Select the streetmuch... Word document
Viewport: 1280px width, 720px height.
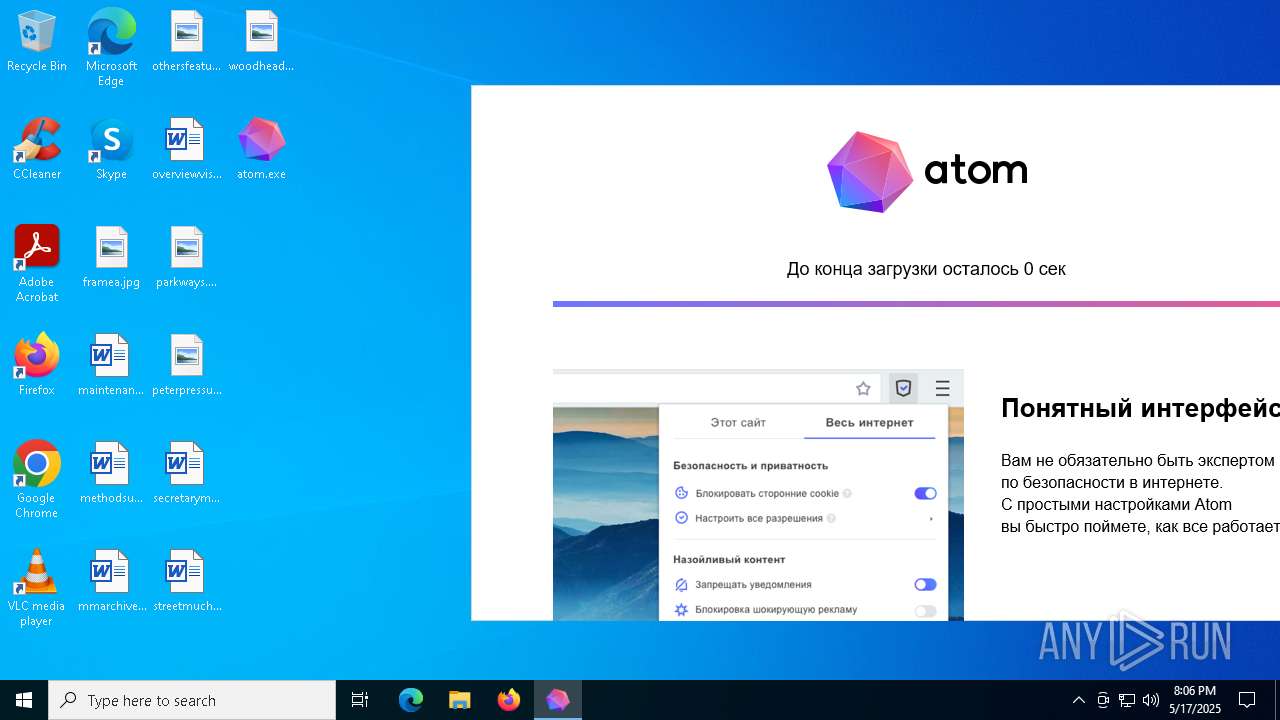click(x=186, y=582)
